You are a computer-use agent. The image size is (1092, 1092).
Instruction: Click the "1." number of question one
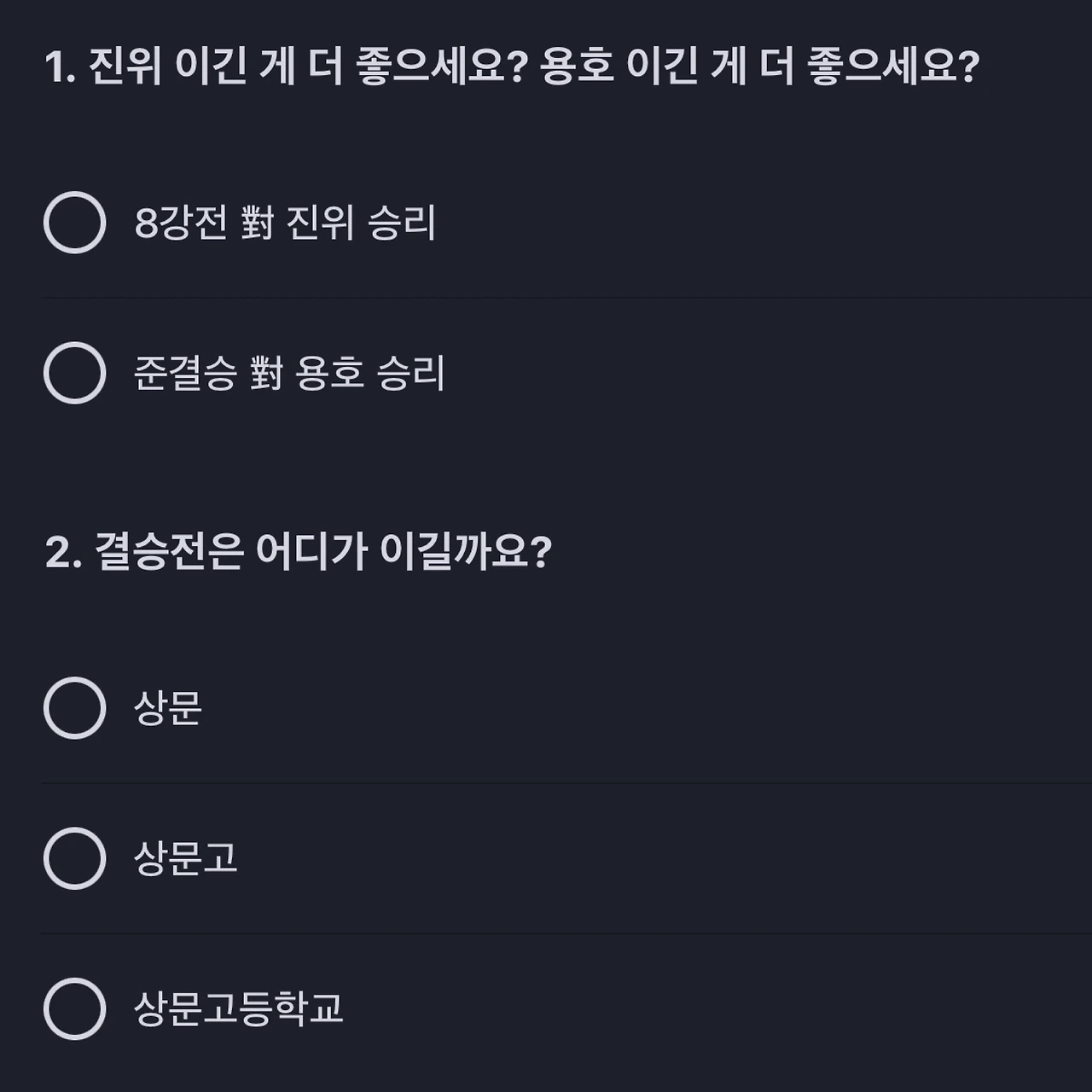click(x=60, y=67)
